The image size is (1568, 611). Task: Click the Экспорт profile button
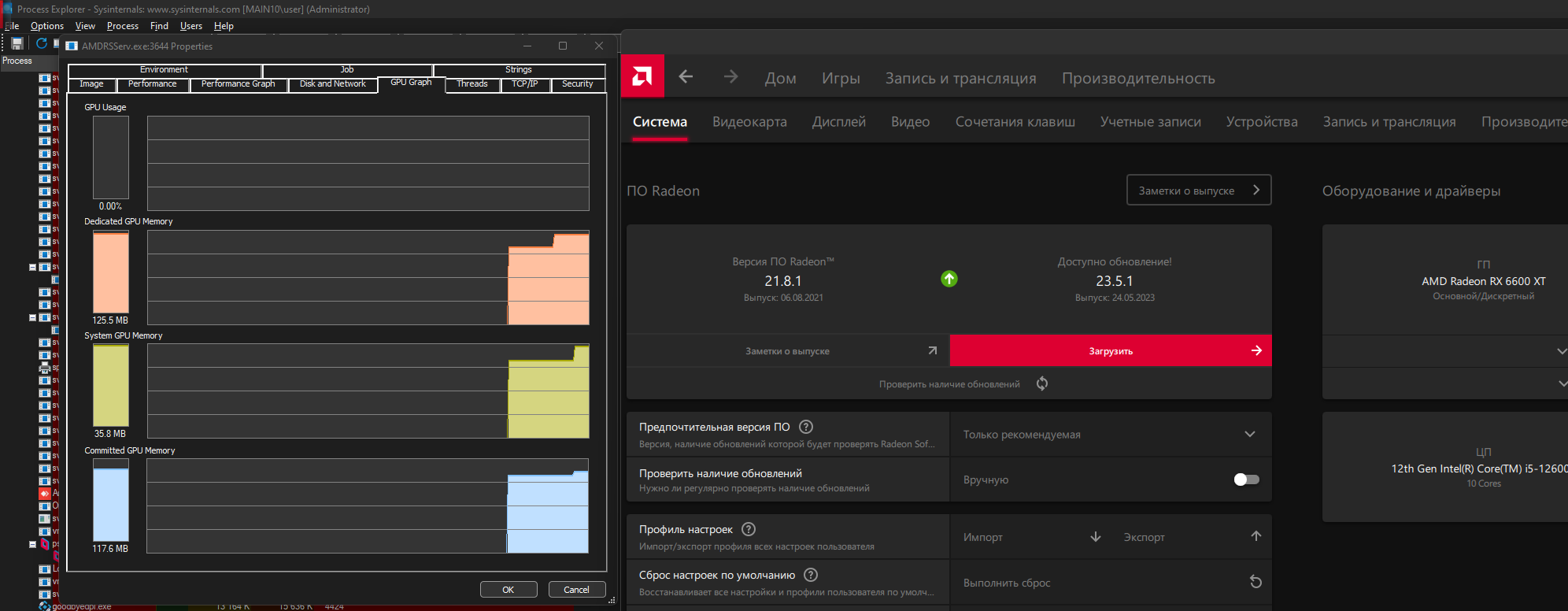pyautogui.click(x=1192, y=537)
